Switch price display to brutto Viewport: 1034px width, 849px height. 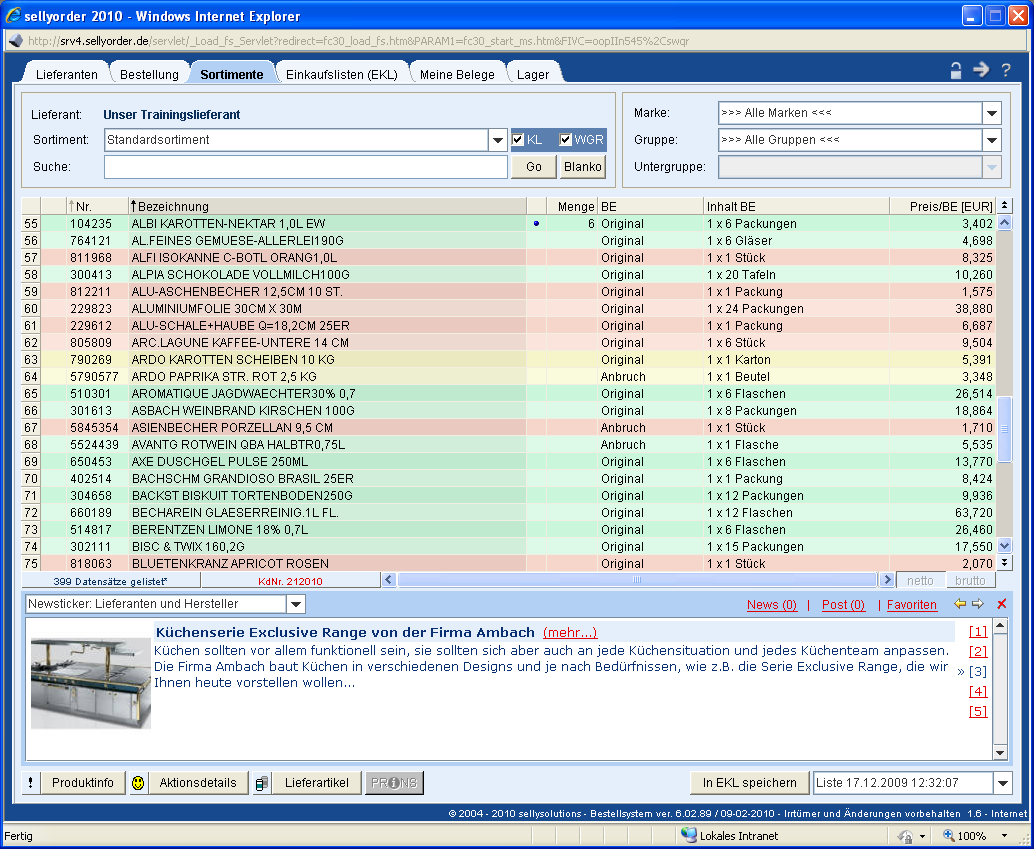[x=970, y=580]
